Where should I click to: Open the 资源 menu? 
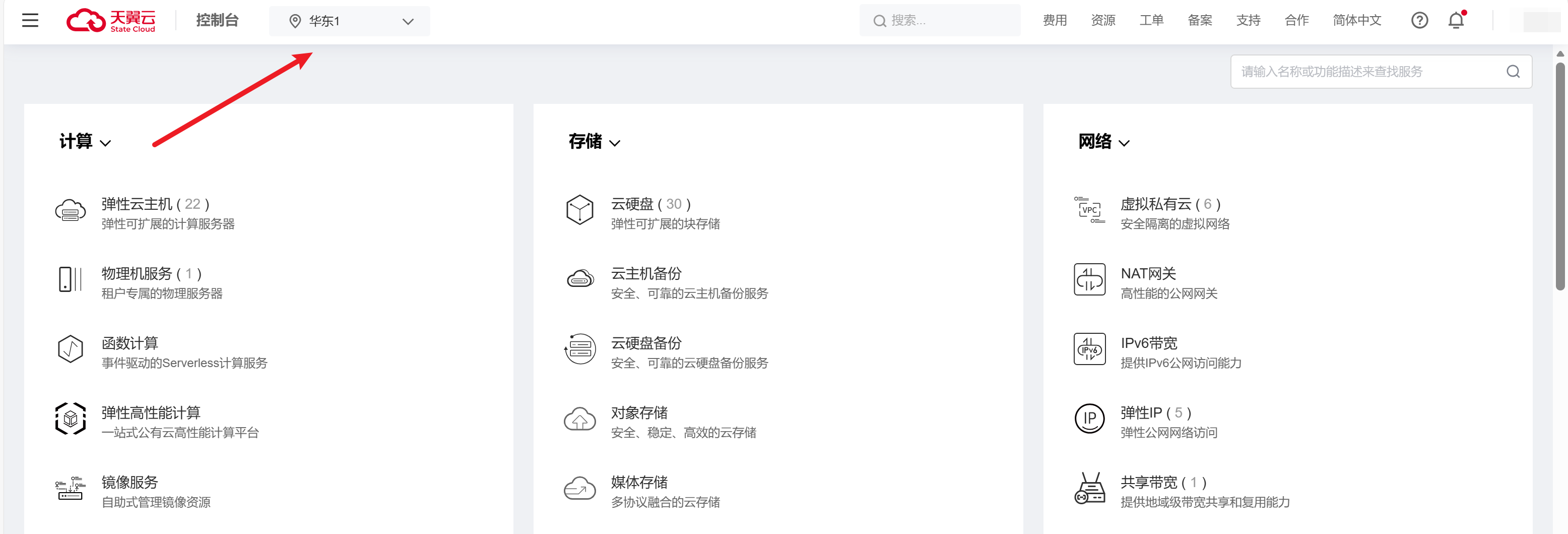1103,21
